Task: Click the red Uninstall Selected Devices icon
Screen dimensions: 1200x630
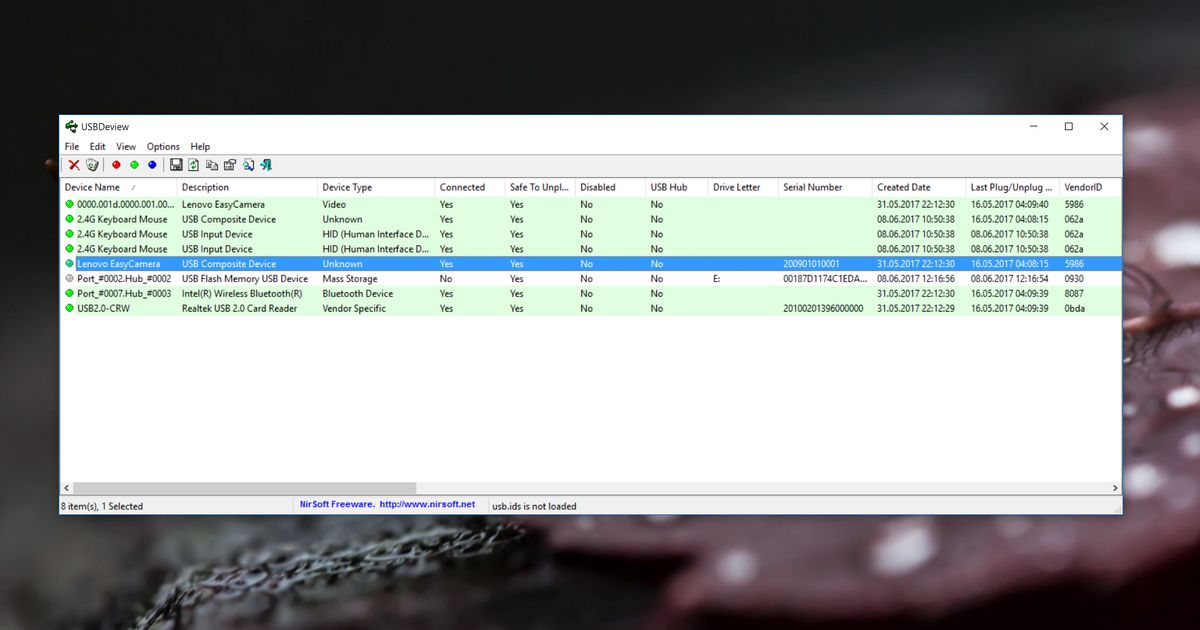Action: click(74, 164)
